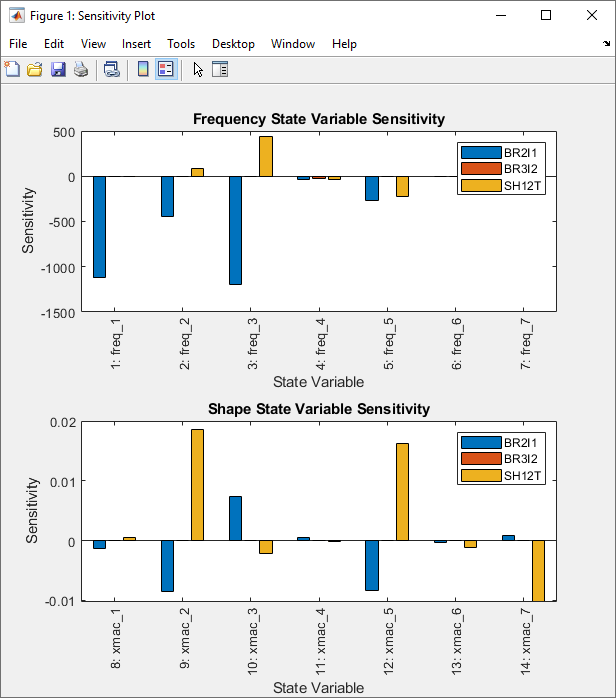Save the figure with floppy disk icon

click(x=58, y=69)
